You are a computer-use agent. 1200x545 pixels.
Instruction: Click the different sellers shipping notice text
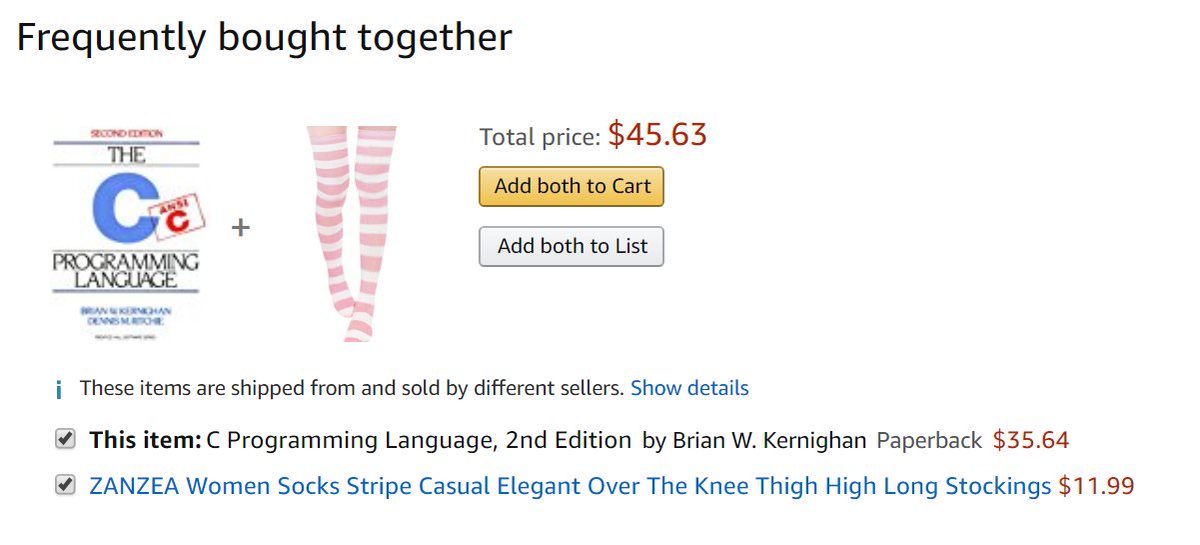point(352,388)
